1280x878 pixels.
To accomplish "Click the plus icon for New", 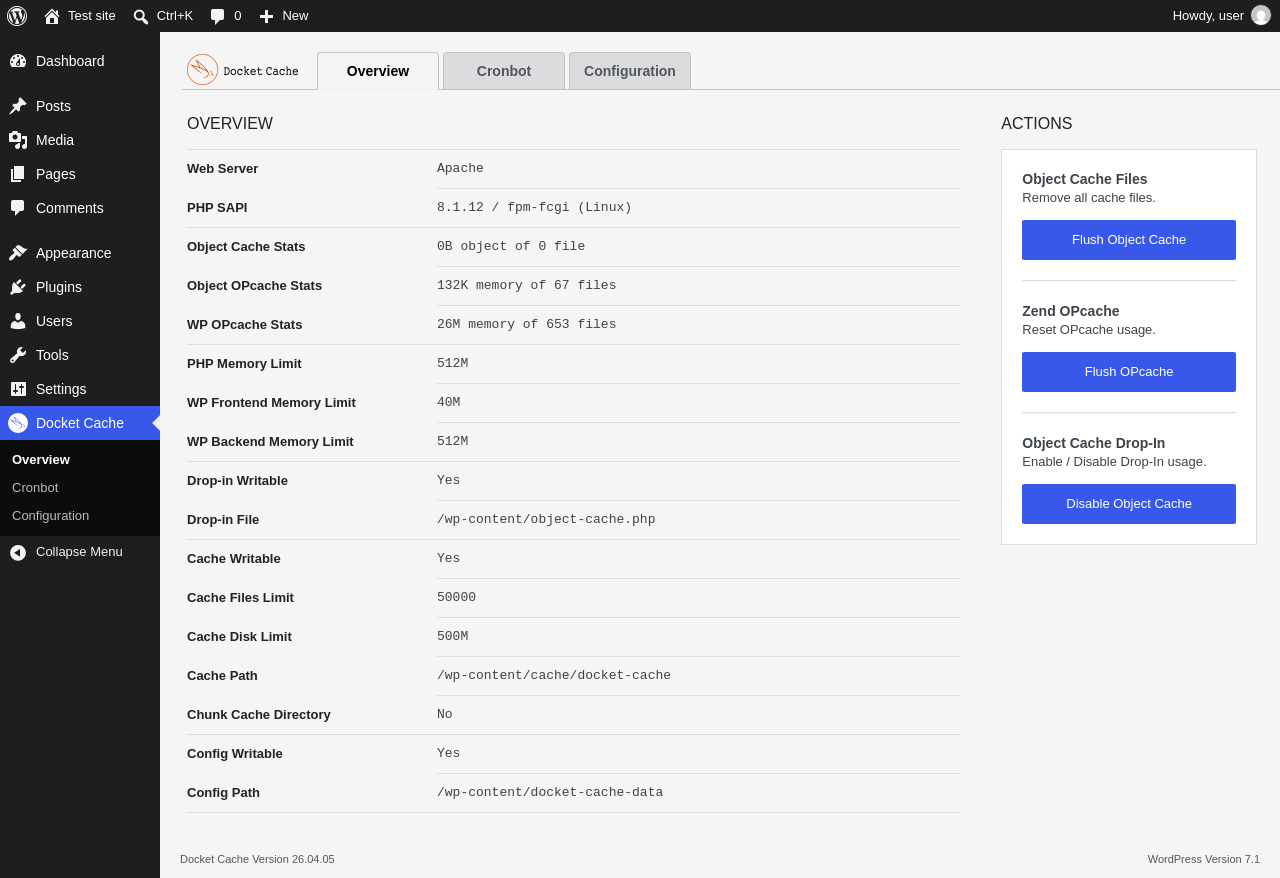I will (266, 16).
